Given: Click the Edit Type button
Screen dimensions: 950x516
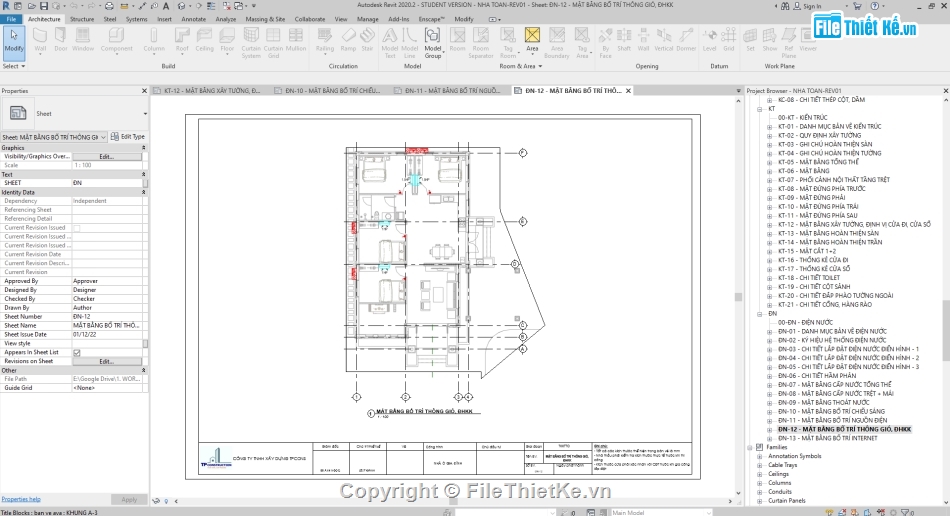Looking at the screenshot, I should (x=128, y=137).
